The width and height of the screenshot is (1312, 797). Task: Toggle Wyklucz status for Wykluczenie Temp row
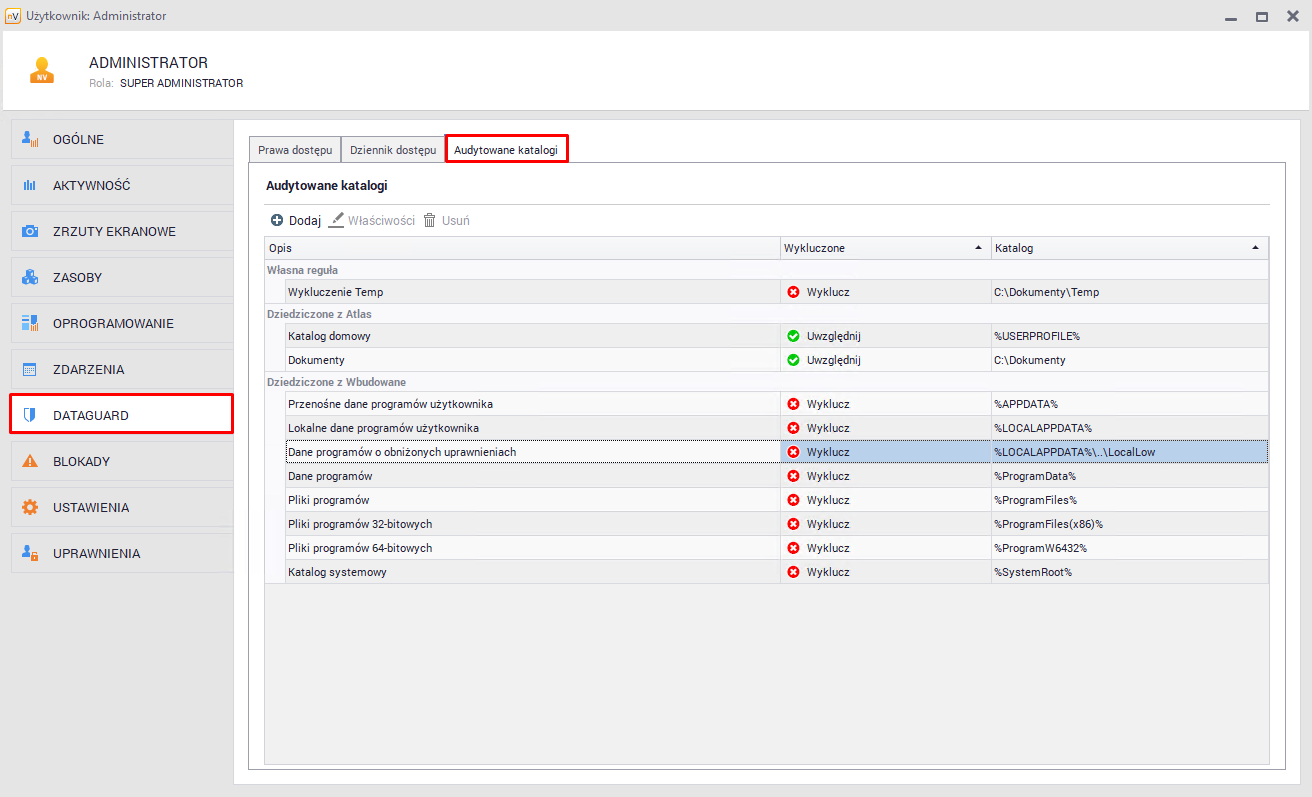click(x=794, y=292)
